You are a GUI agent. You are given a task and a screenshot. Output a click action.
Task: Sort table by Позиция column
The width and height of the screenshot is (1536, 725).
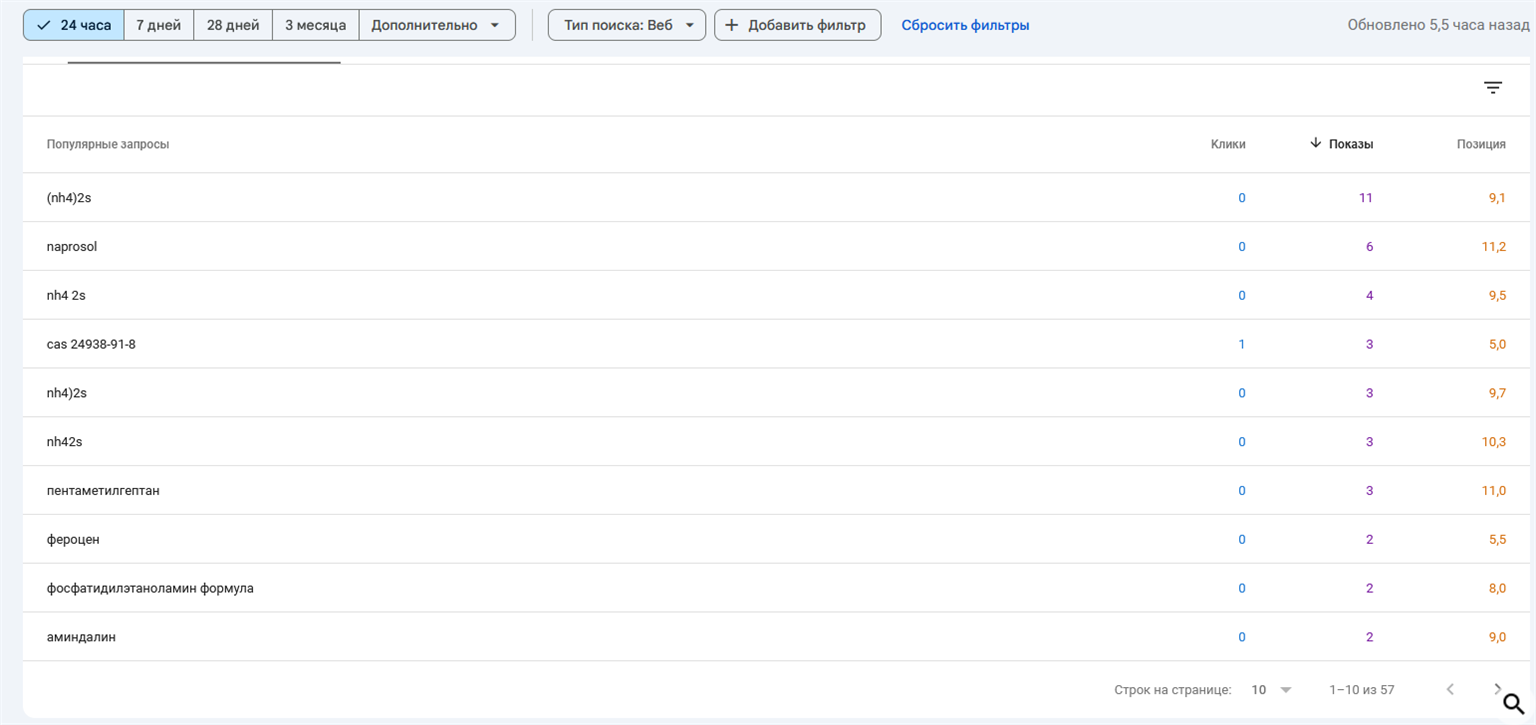[1481, 144]
